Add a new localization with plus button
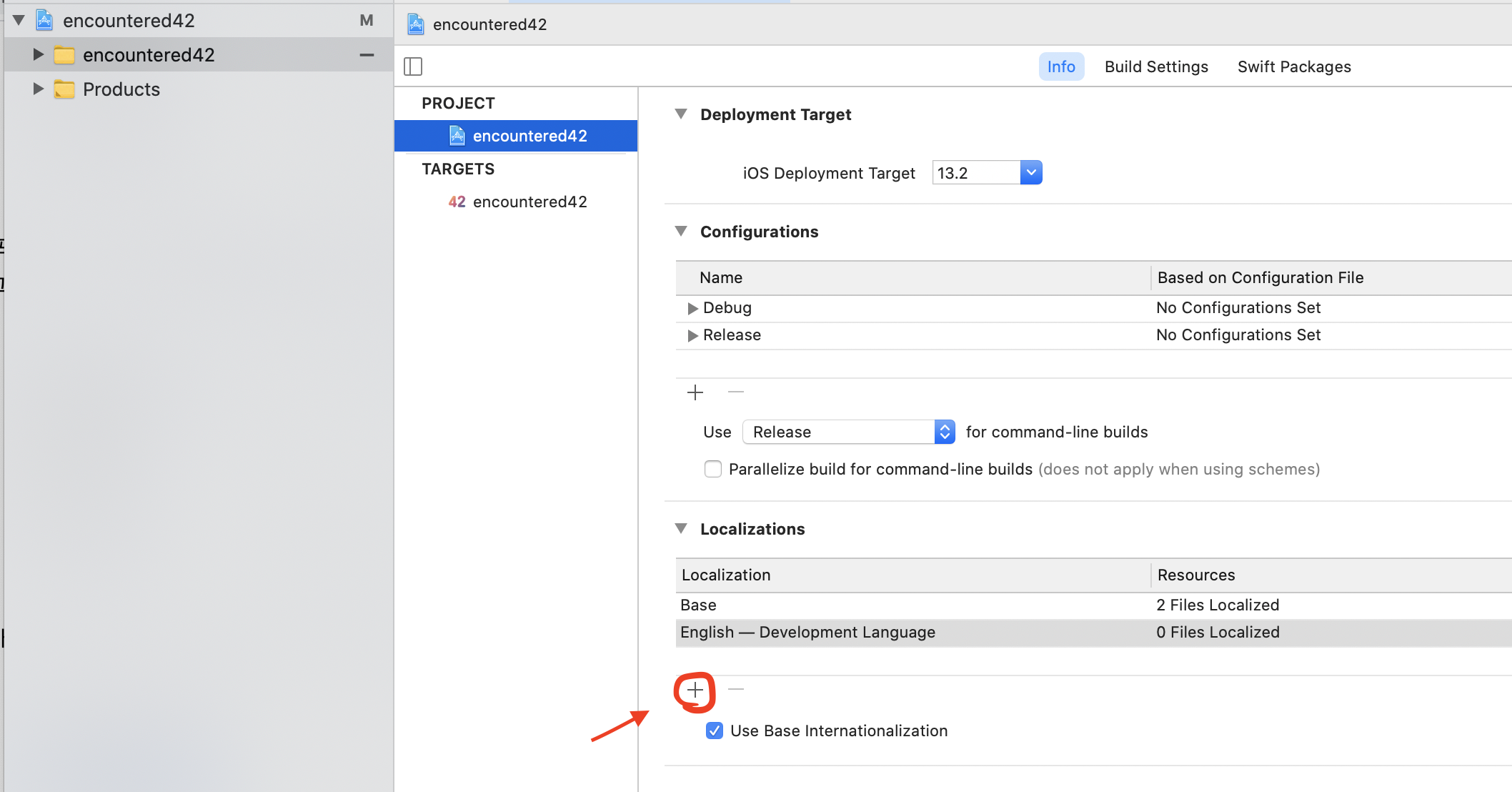1512x792 pixels. pos(695,690)
